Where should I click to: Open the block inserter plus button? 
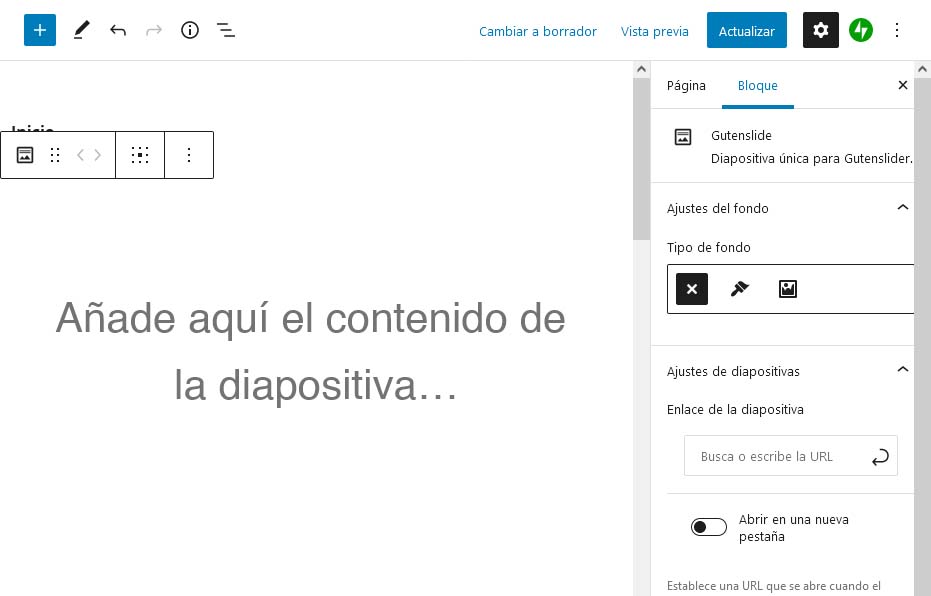40,30
